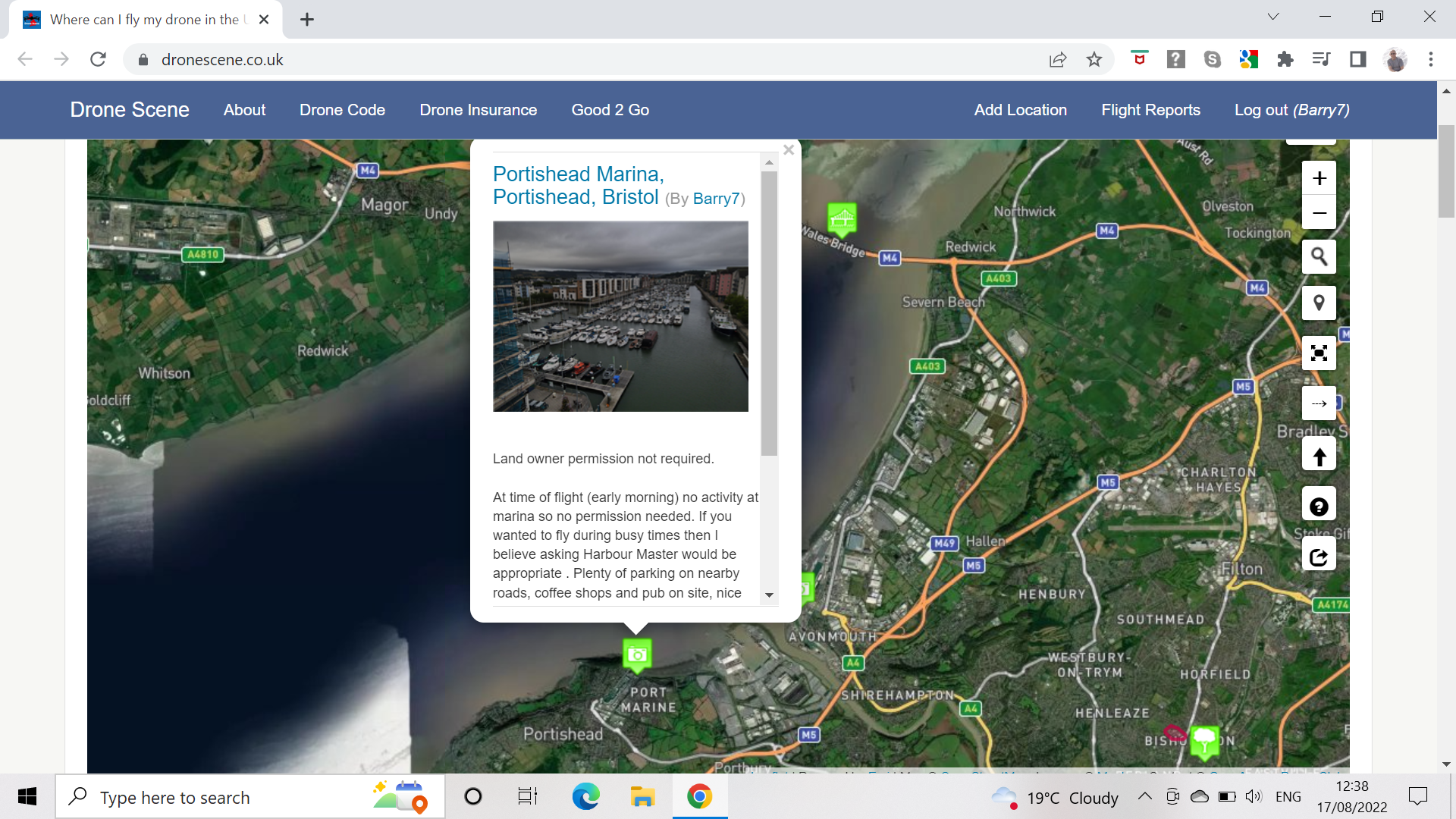Open Windows Start menu
Screen dimensions: 1456x819
27,796
